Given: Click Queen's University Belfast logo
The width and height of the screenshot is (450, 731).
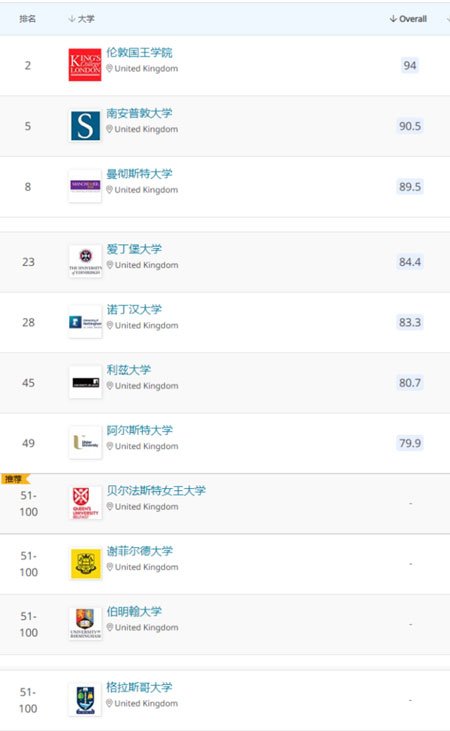Looking at the screenshot, I should pos(85,503).
